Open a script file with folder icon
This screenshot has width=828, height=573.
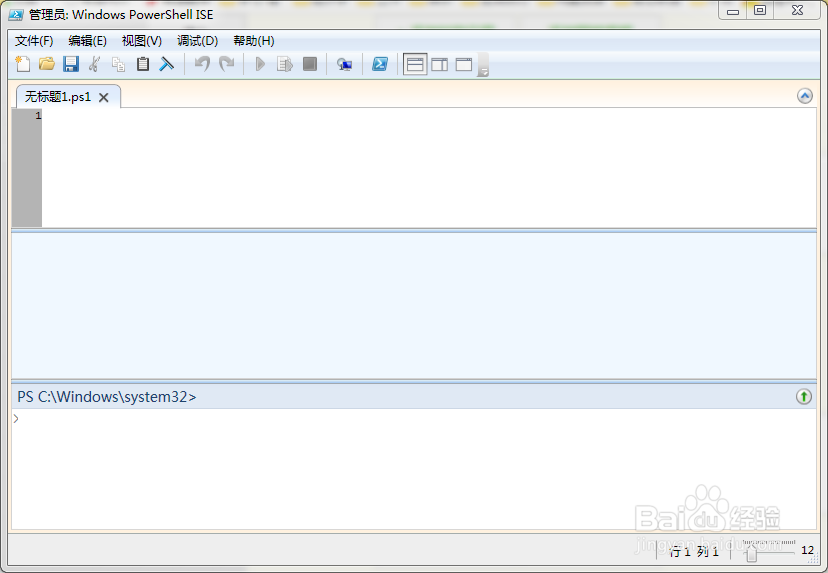(46, 64)
